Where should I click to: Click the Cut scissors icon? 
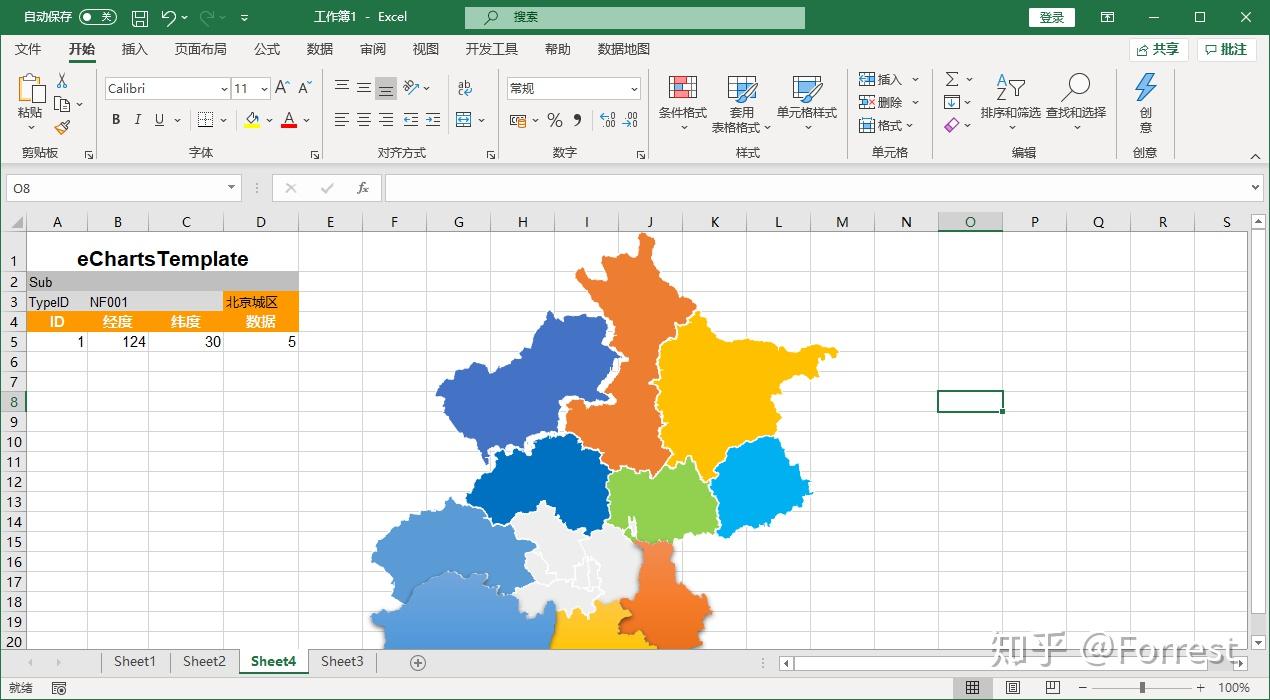62,81
